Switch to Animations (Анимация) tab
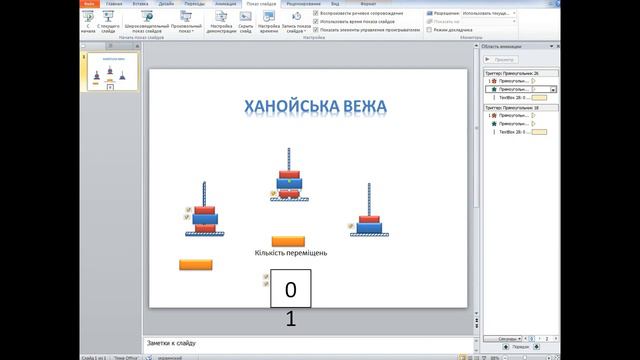 click(x=225, y=4)
